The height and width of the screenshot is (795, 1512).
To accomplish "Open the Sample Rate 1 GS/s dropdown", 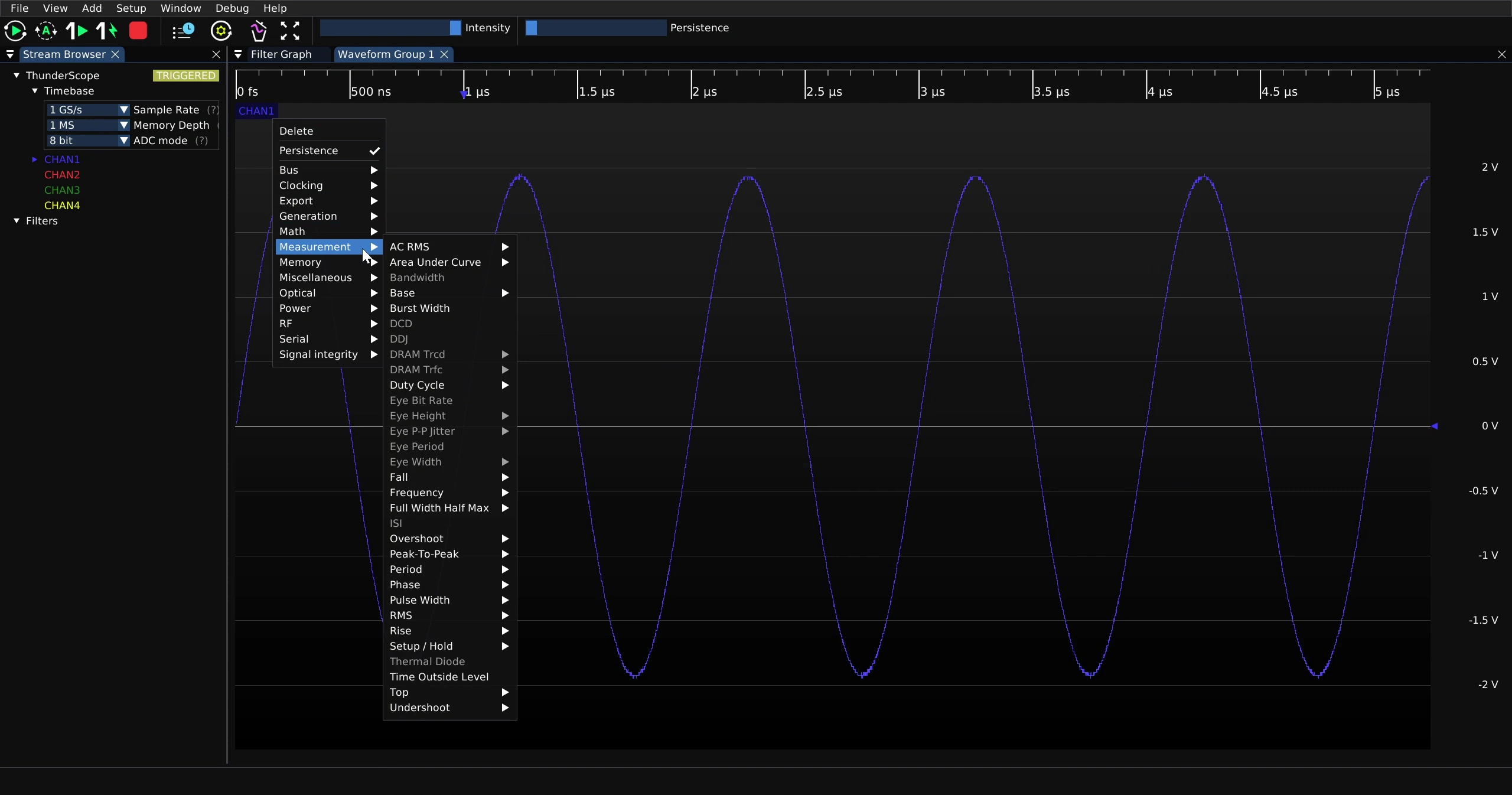I will (x=88, y=110).
